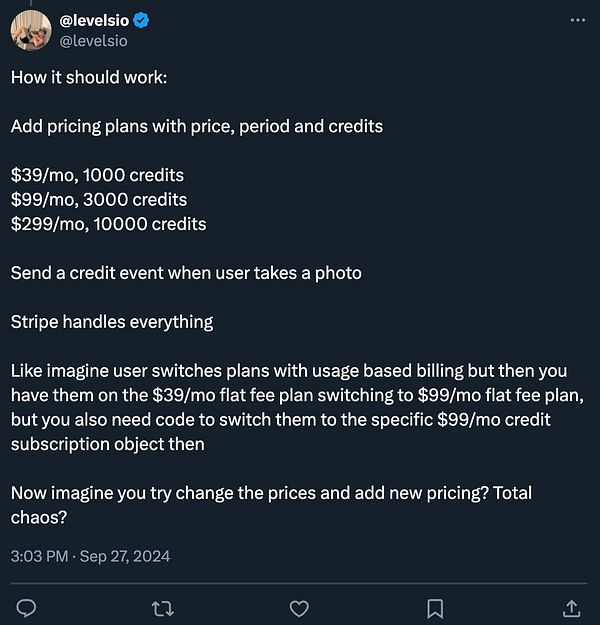Screen dimensions: 600x625
Task: Open levelsio's profile picture avatar
Action: pos(30,31)
